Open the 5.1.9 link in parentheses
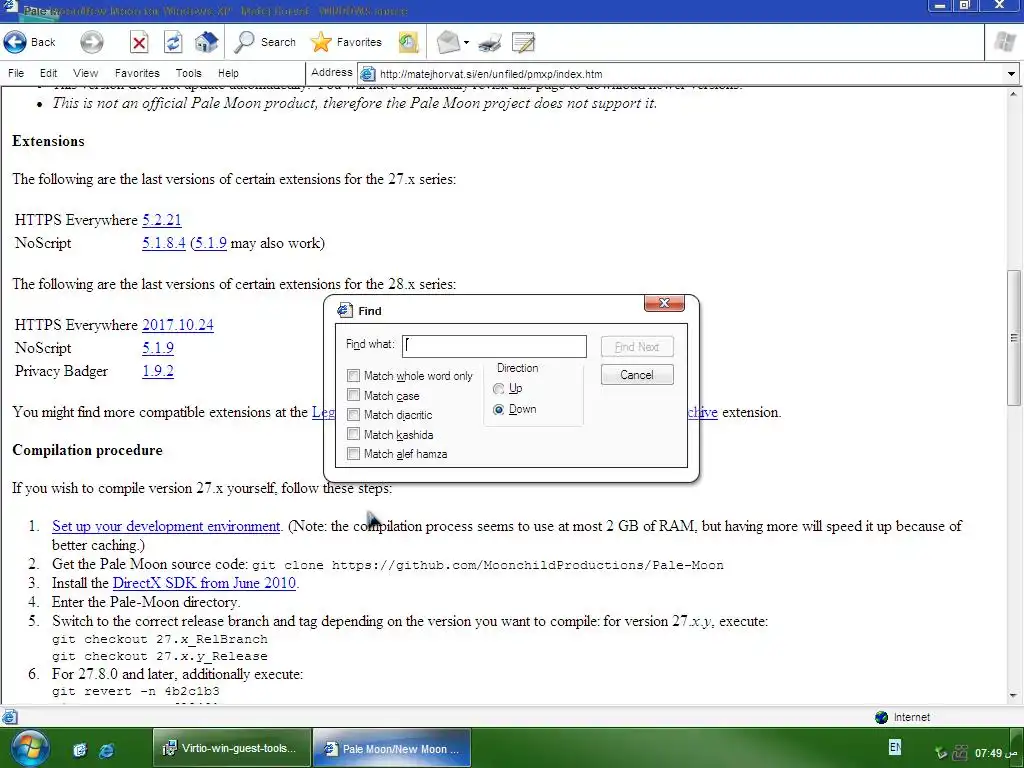1024x768 pixels. point(210,243)
